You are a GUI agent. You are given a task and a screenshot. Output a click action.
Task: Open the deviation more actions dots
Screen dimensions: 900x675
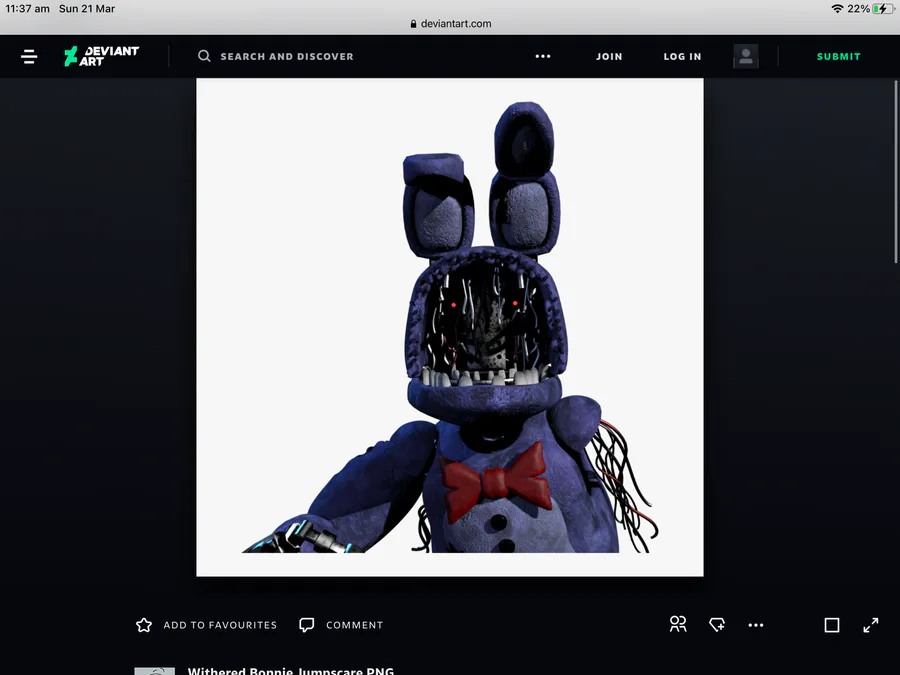[x=756, y=625]
